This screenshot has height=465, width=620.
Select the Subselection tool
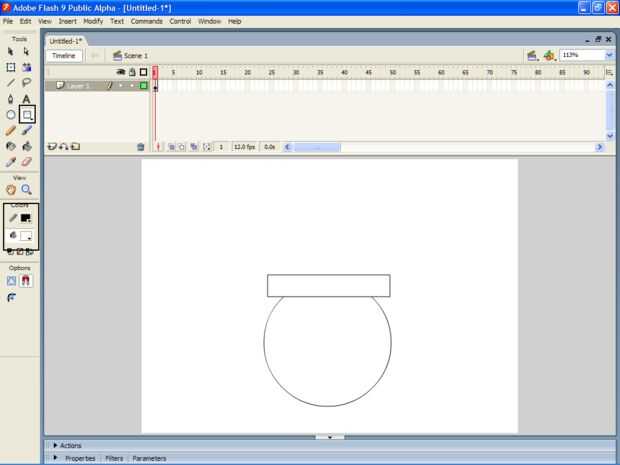(x=26, y=51)
